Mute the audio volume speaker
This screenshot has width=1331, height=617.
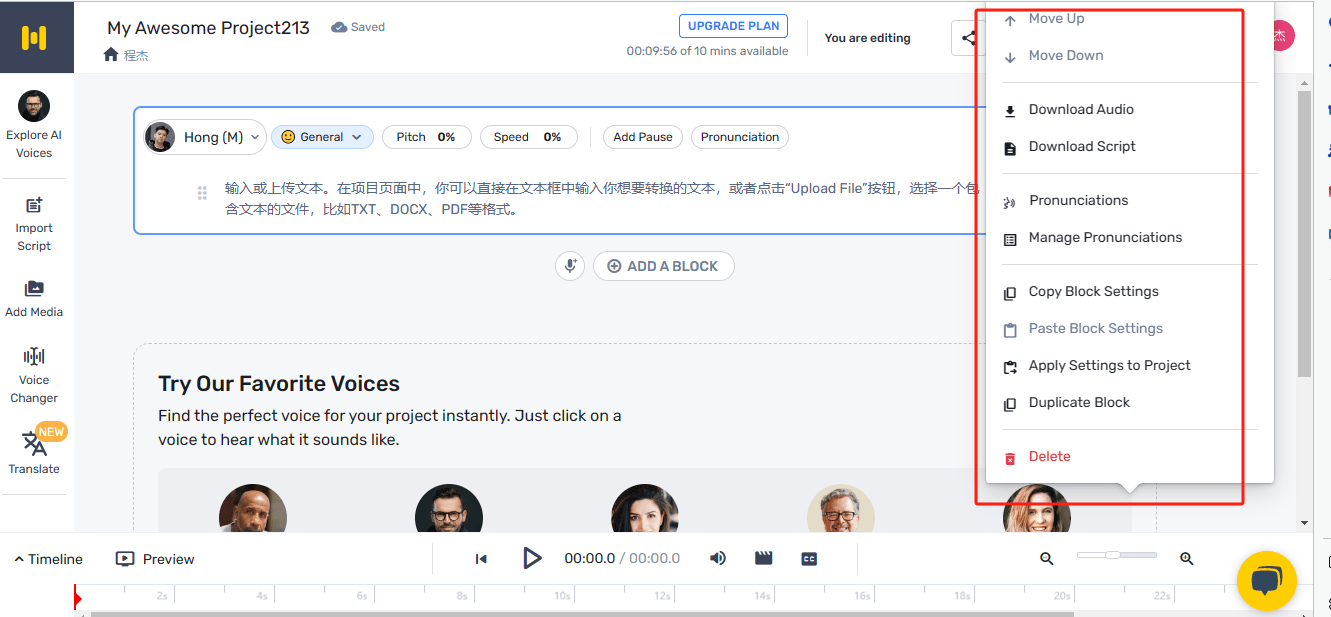click(718, 559)
